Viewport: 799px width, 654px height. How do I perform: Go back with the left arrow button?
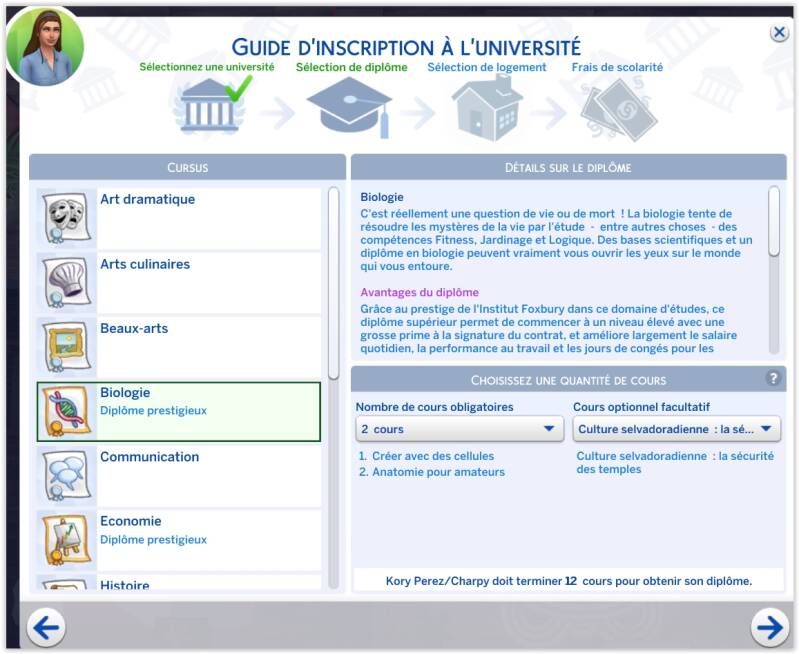(46, 627)
